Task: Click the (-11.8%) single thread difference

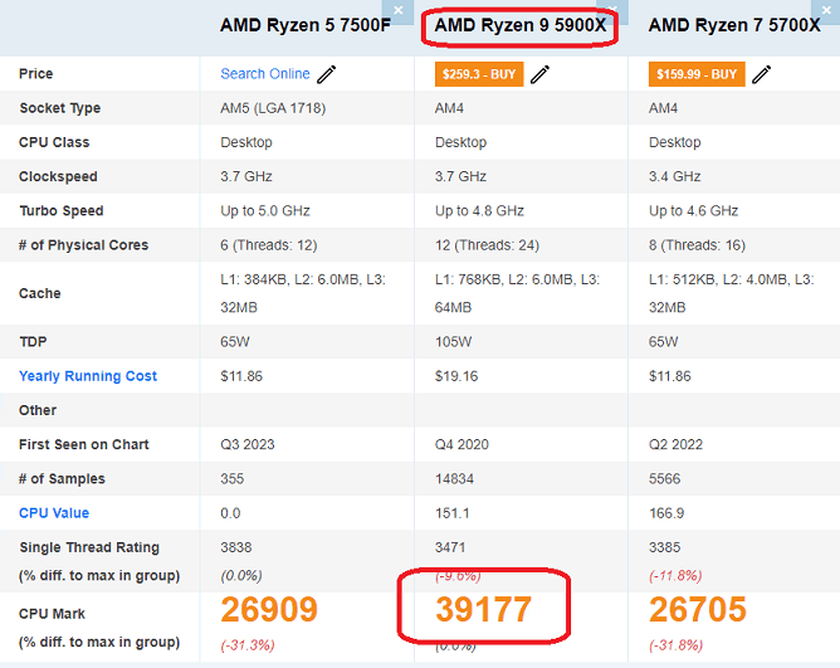Action: [676, 576]
